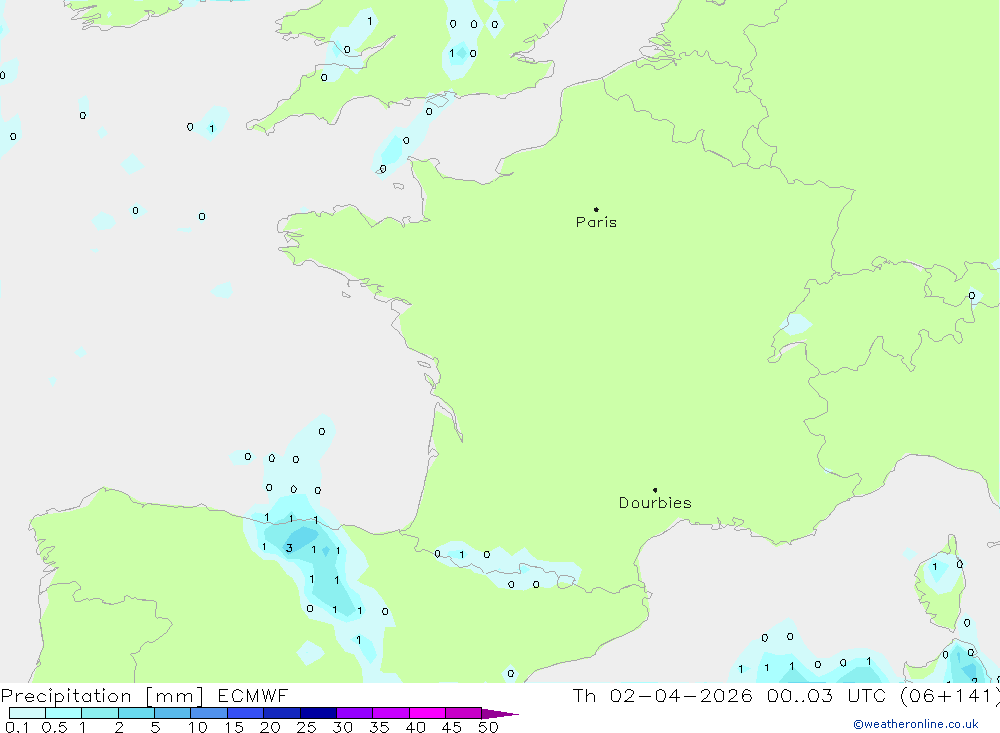Click the 5 legend scale label
Viewport: 1000px width, 733px height.
click(x=155, y=727)
